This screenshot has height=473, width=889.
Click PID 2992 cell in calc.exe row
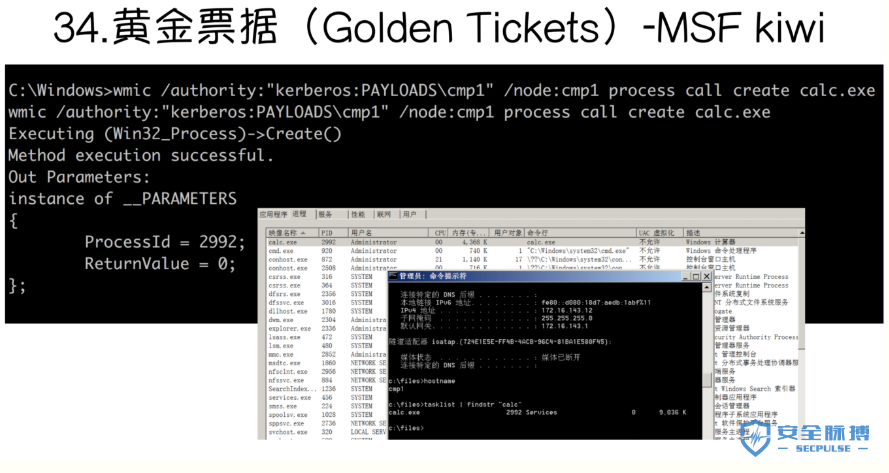click(x=329, y=242)
